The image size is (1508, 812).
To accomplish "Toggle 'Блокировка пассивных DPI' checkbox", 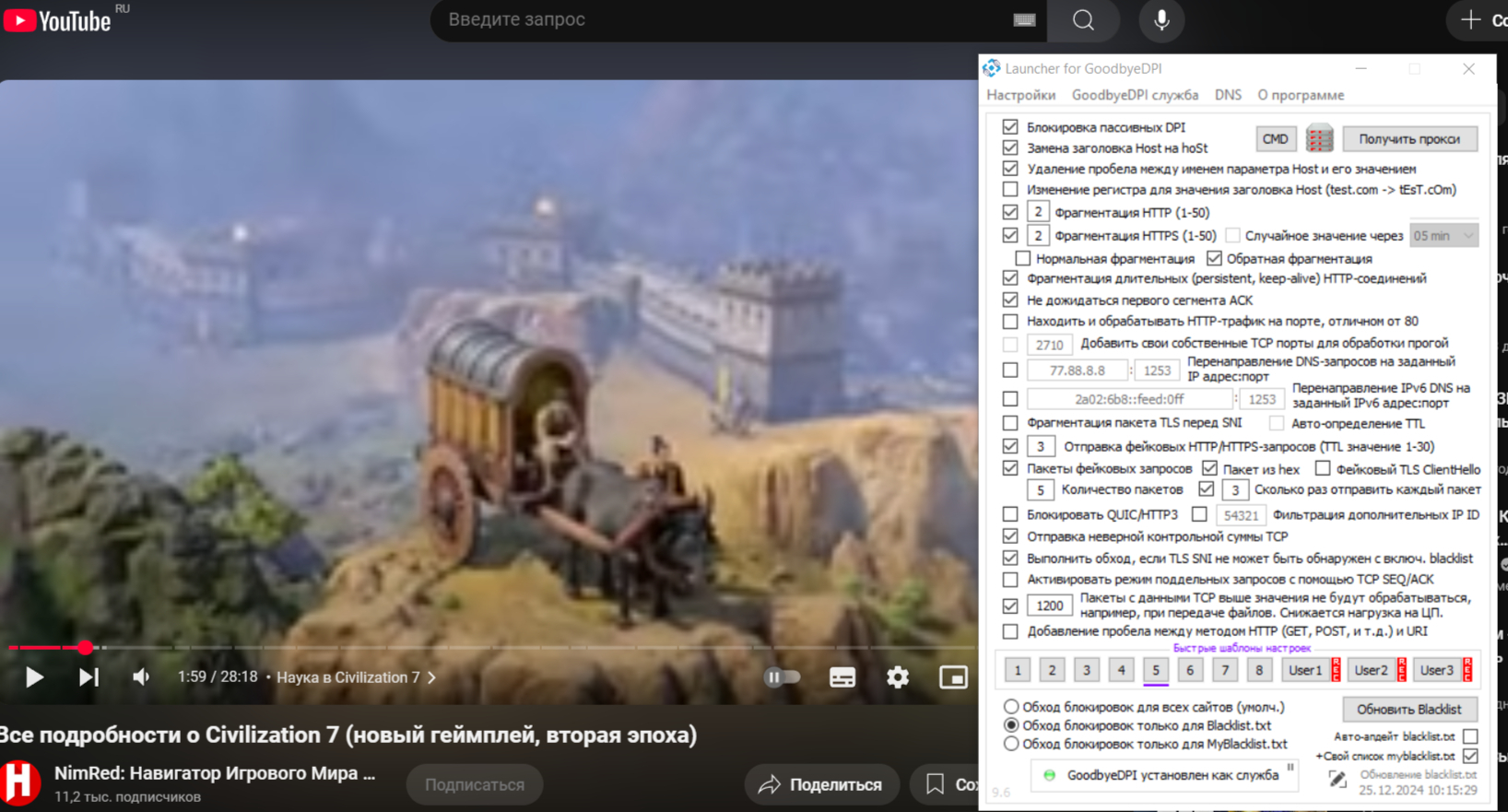I will 1010,127.
